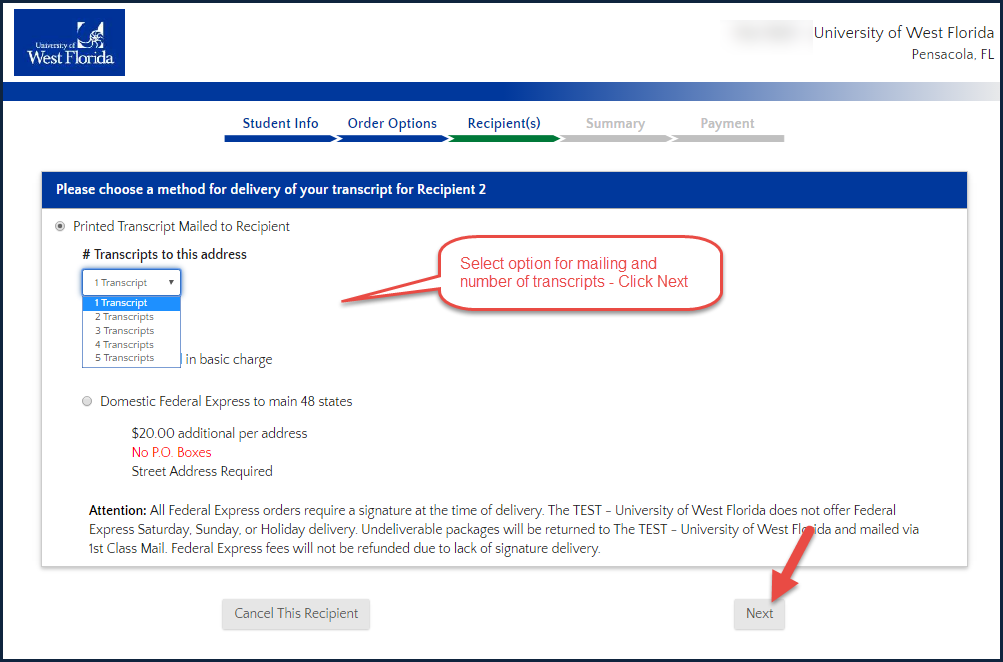Click the '# Transcripts to this address' label

164,255
